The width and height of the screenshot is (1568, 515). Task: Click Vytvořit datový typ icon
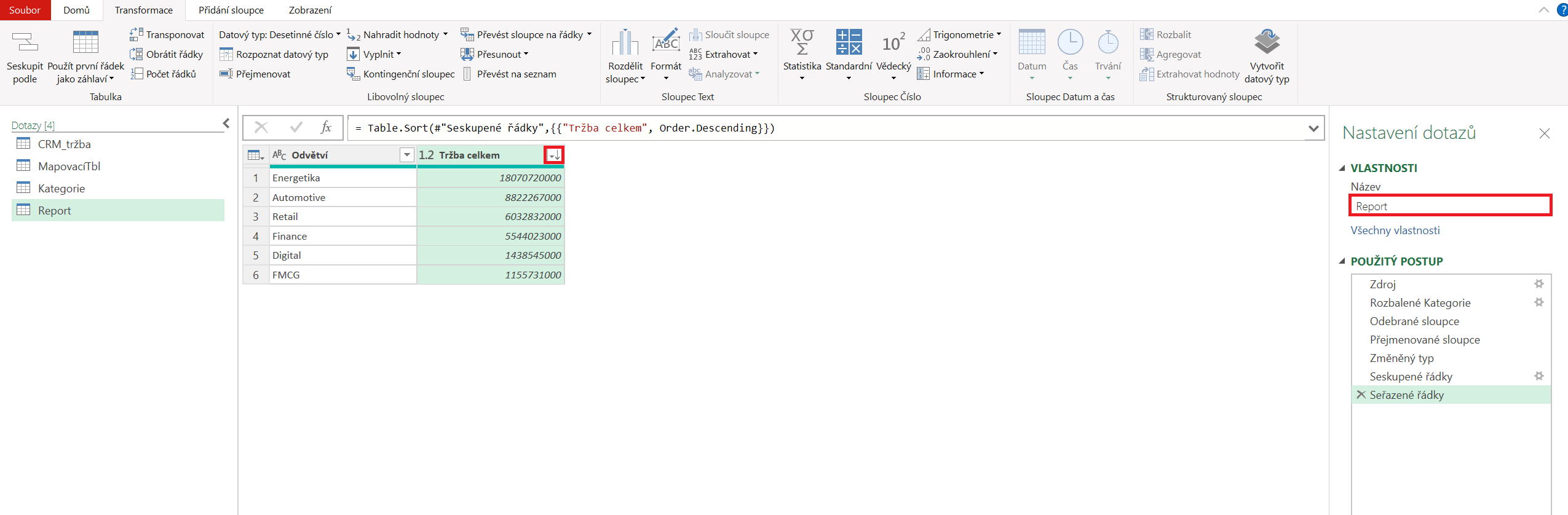tap(1266, 42)
